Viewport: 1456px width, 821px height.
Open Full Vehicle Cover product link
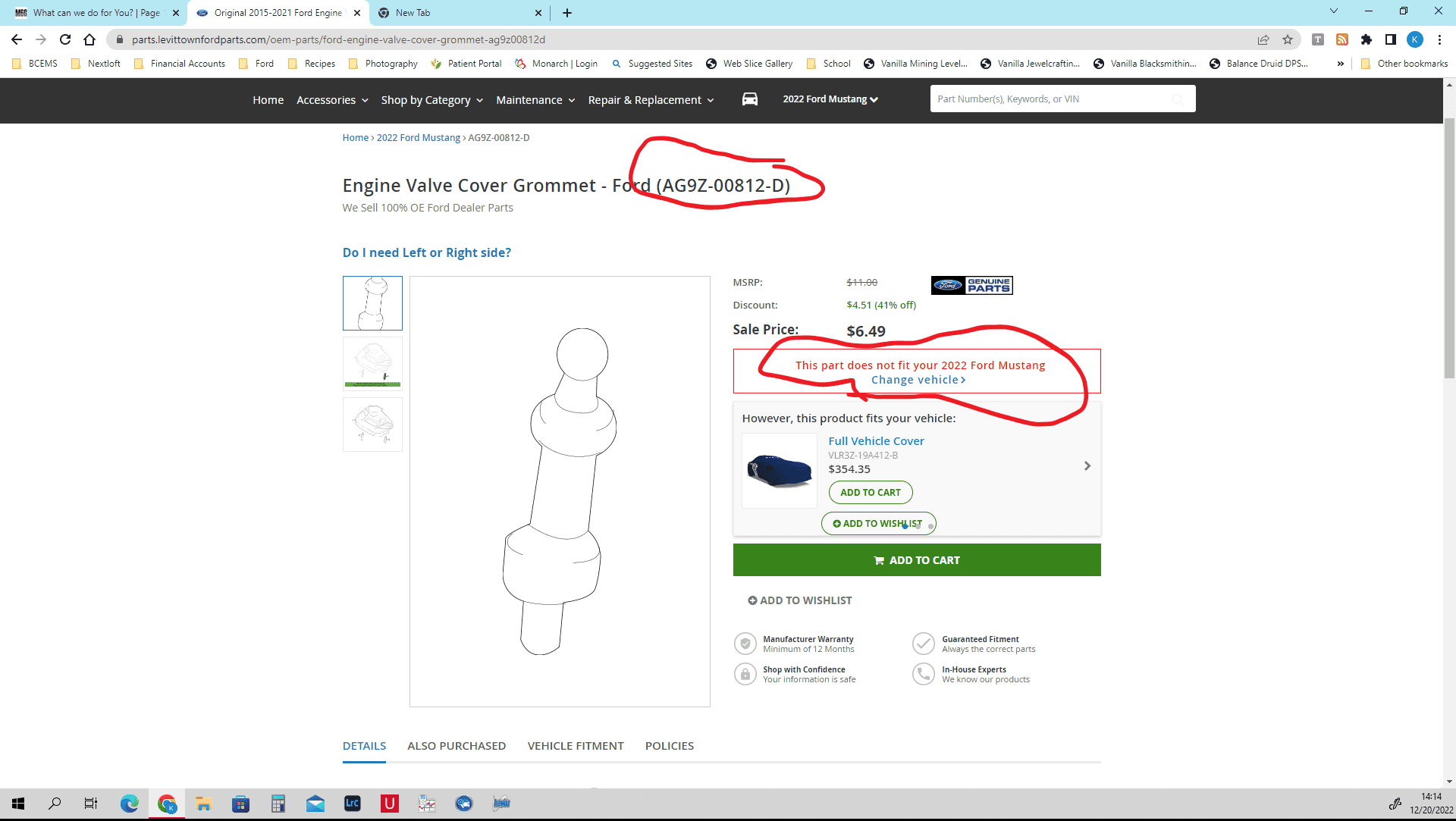pyautogui.click(x=876, y=441)
